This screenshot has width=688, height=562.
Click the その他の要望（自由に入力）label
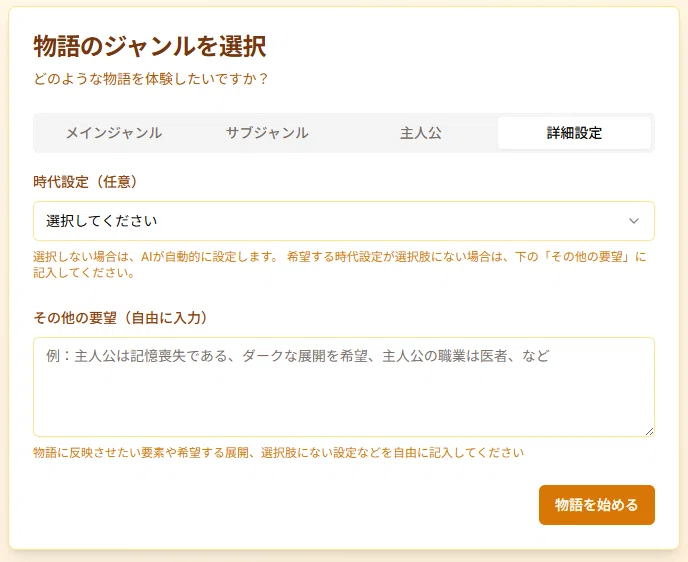pos(120,318)
